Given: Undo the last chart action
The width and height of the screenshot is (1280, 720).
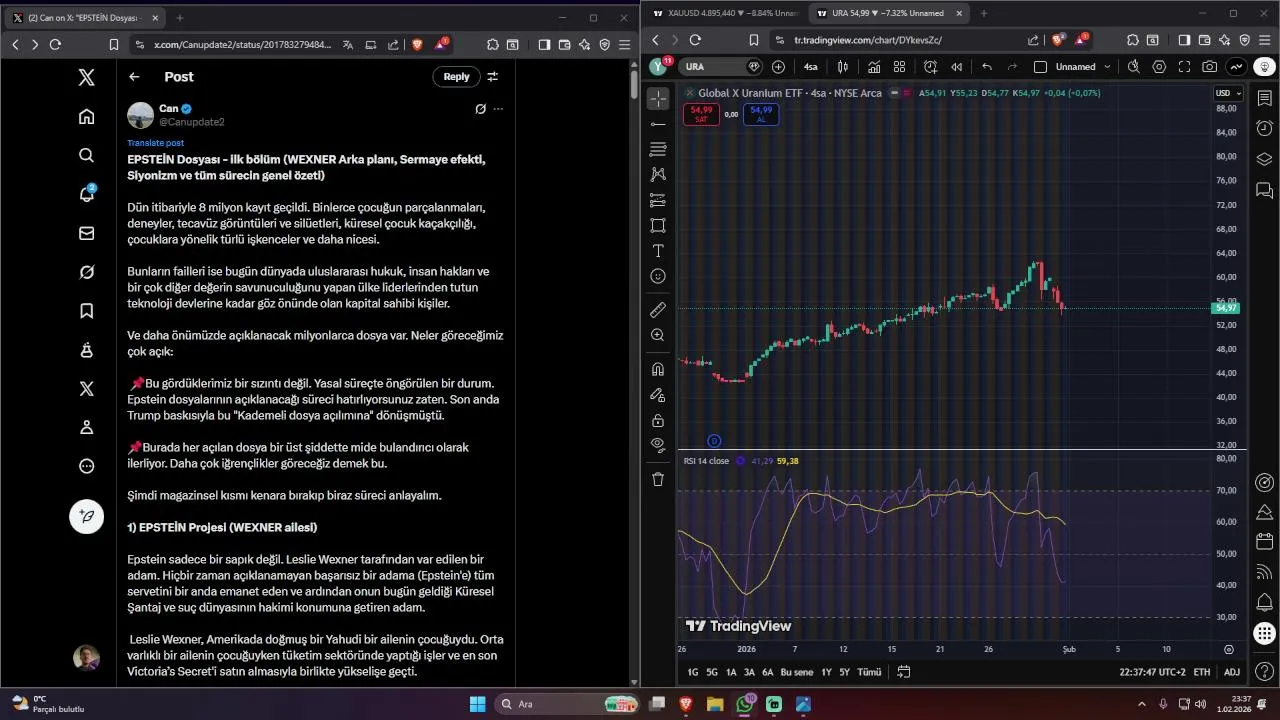Looking at the screenshot, I should click(x=987, y=67).
